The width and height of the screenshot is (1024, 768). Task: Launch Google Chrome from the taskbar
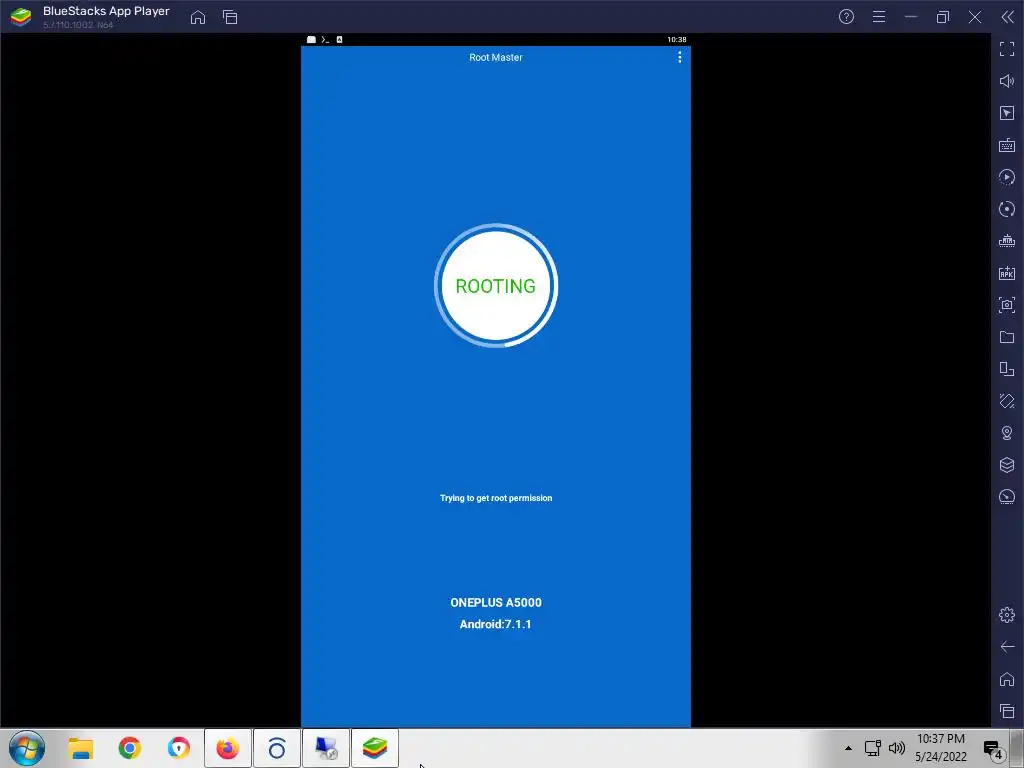[129, 748]
